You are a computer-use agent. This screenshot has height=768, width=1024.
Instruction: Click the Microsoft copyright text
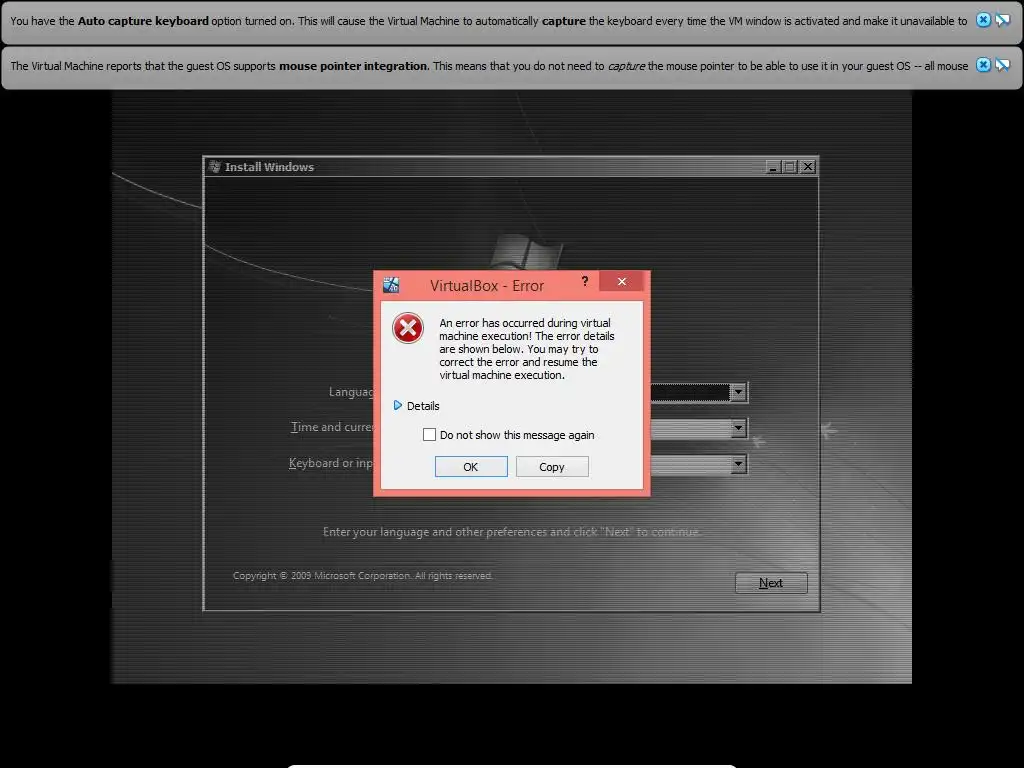pos(363,576)
